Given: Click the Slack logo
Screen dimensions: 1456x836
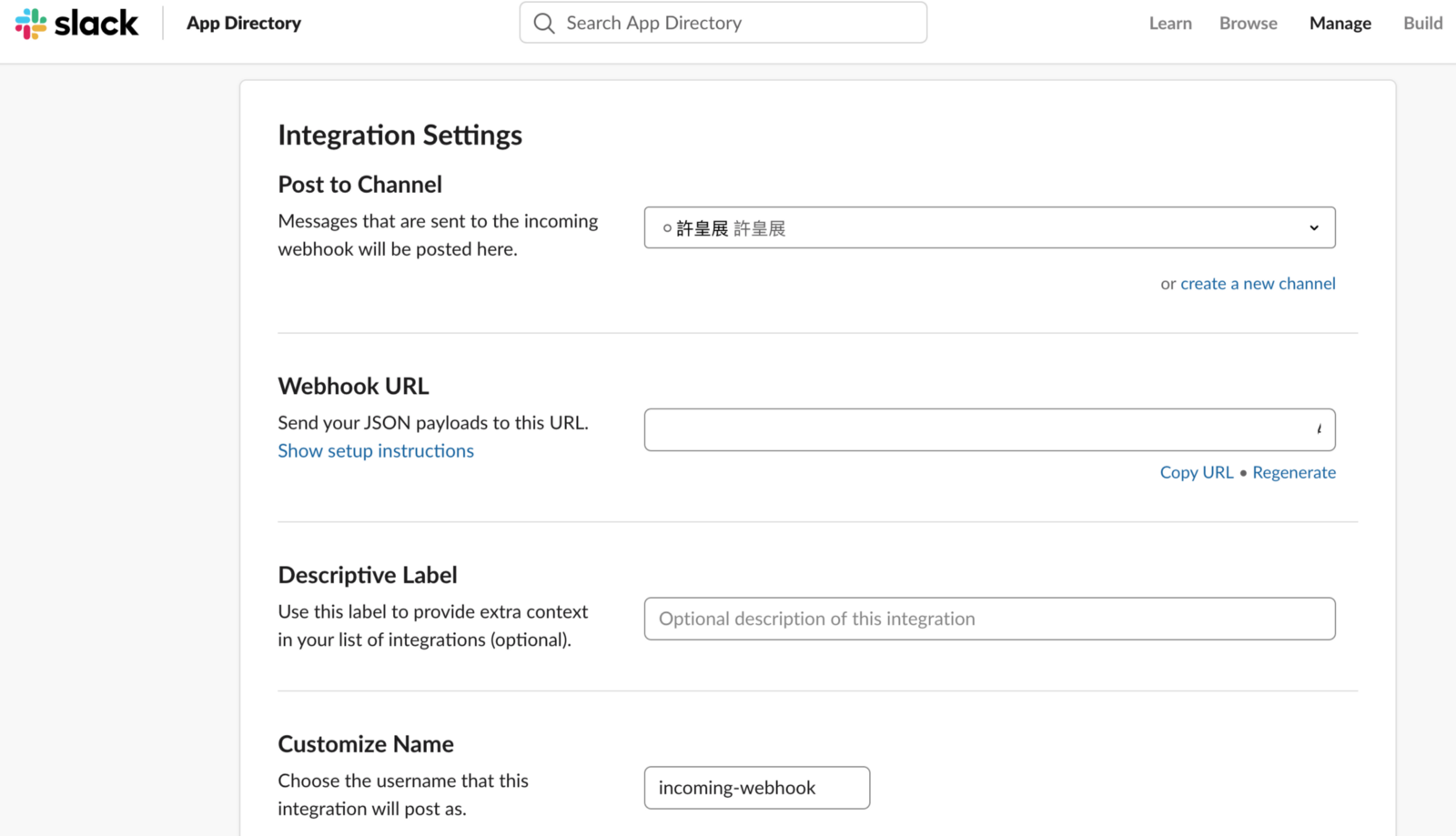Looking at the screenshot, I should point(77,23).
